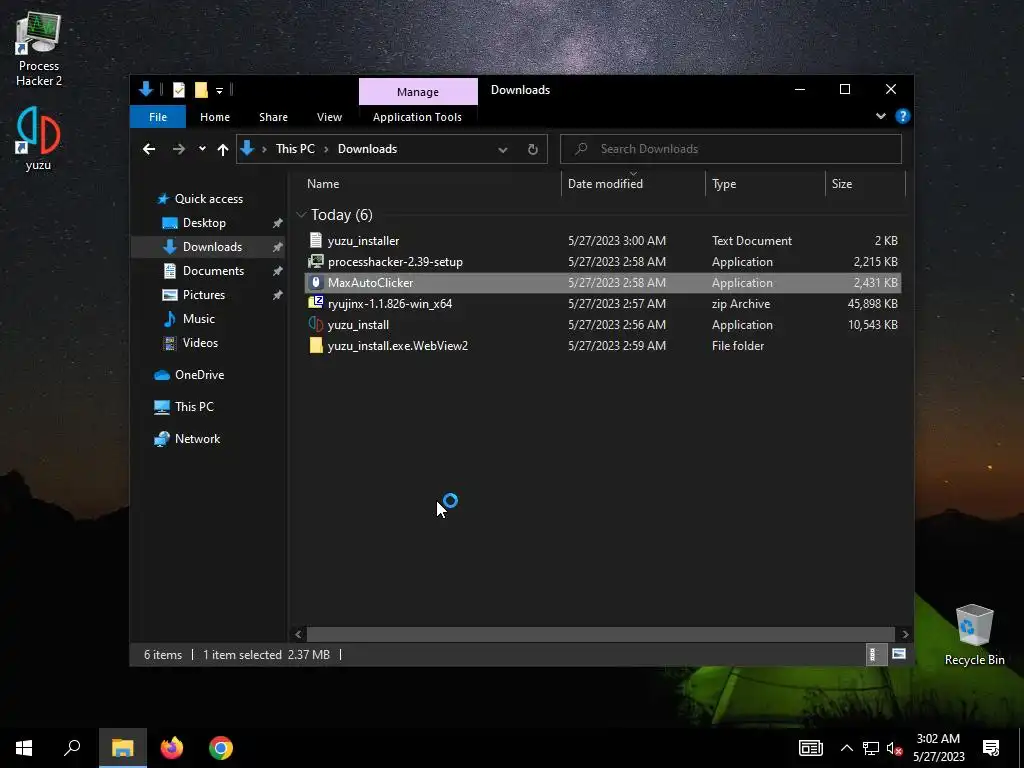Click the New folder icon in title bar
The height and width of the screenshot is (768, 1024).
pyautogui.click(x=201, y=90)
